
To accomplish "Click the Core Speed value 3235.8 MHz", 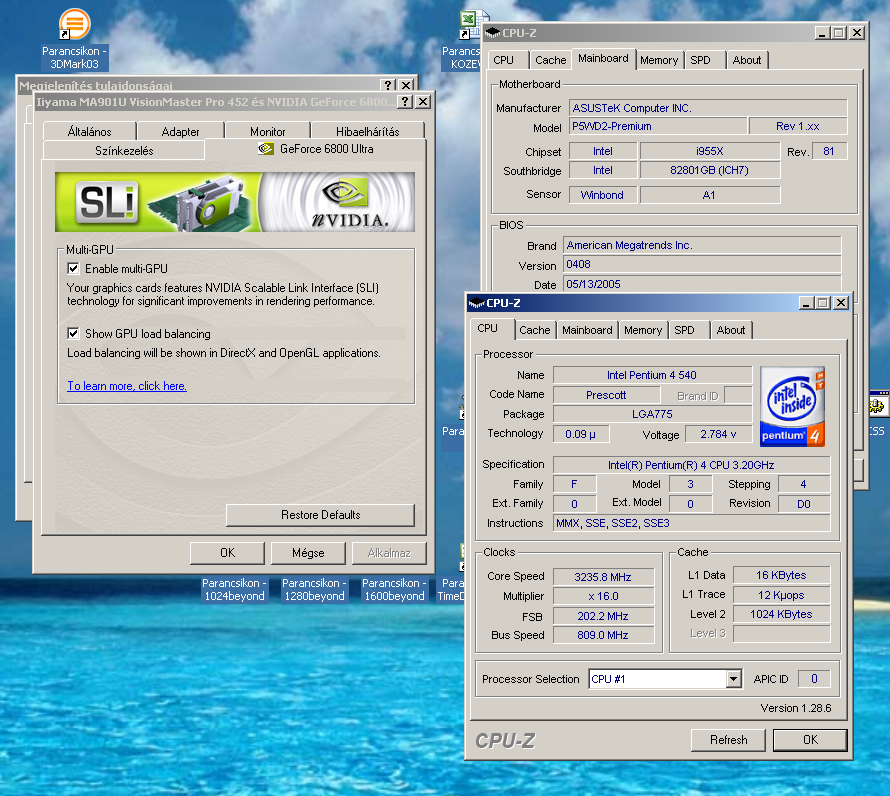I will [603, 577].
